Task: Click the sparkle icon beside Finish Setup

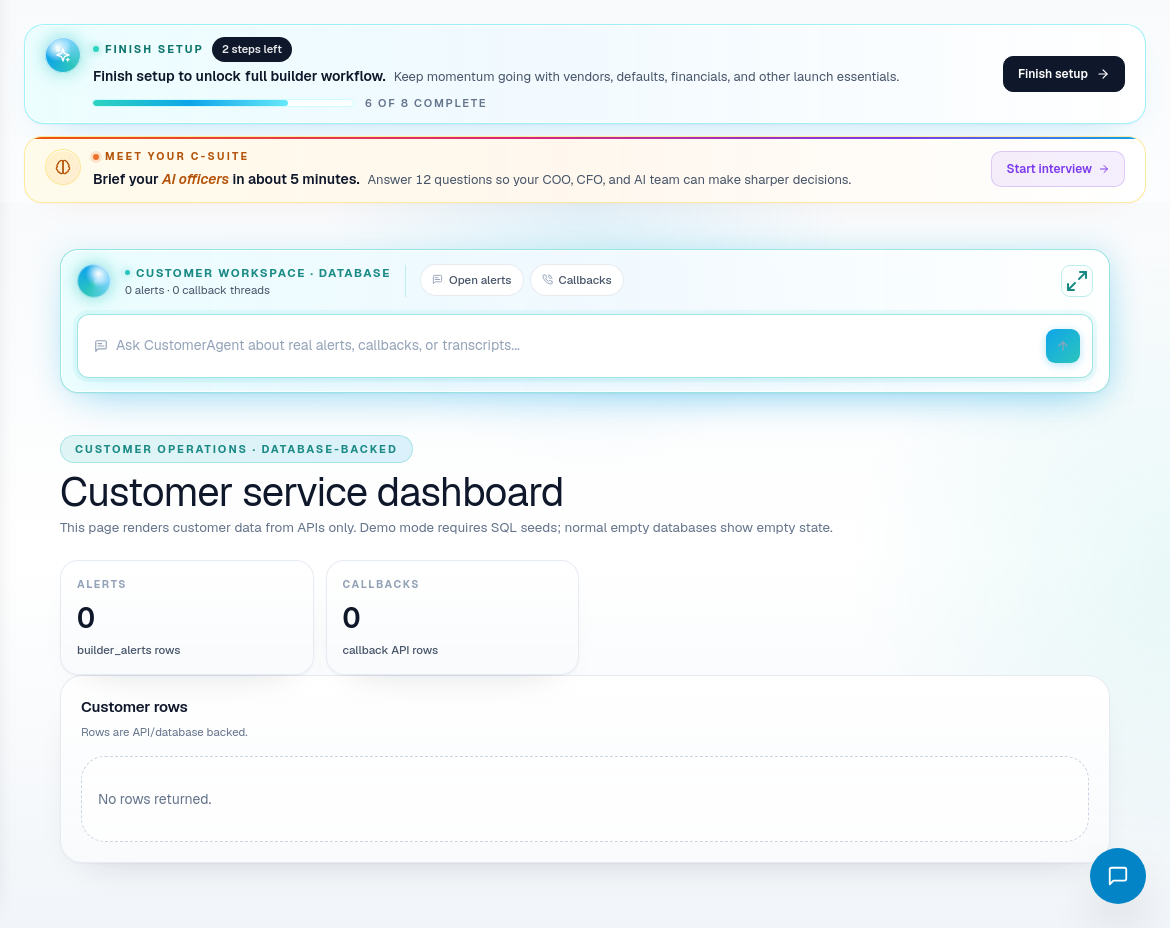Action: coord(63,55)
